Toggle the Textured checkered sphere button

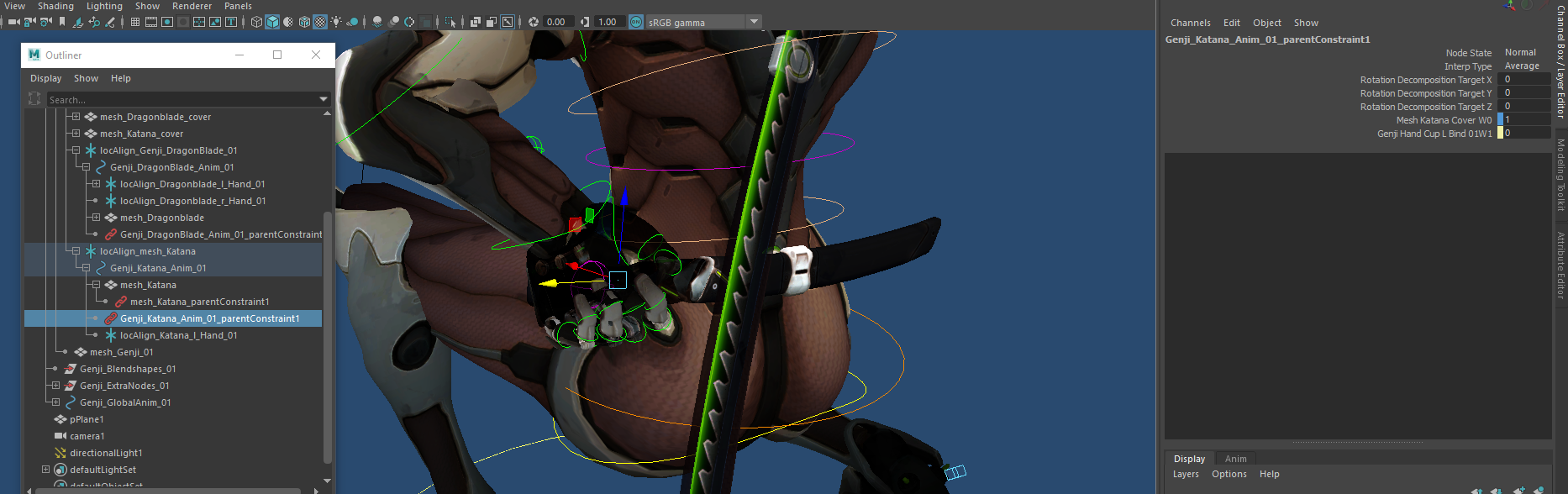(x=319, y=22)
